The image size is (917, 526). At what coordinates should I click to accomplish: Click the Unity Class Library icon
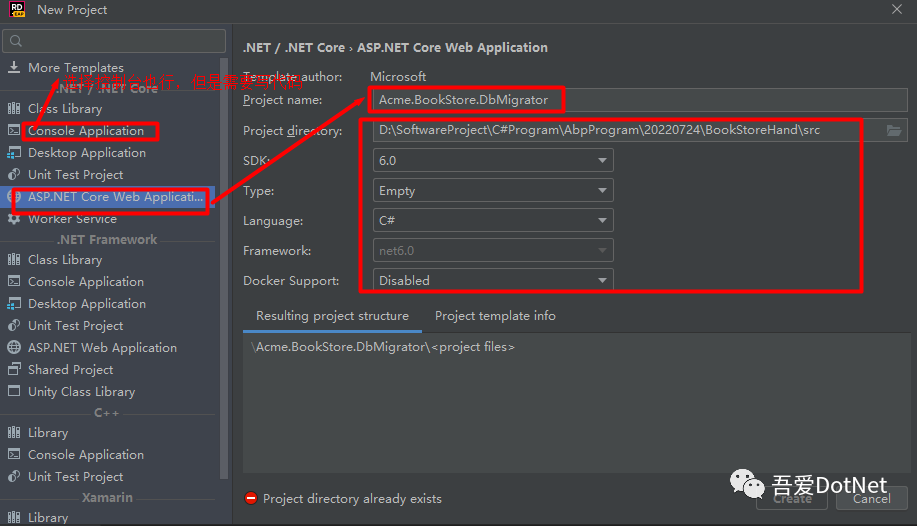pyautogui.click(x=14, y=392)
